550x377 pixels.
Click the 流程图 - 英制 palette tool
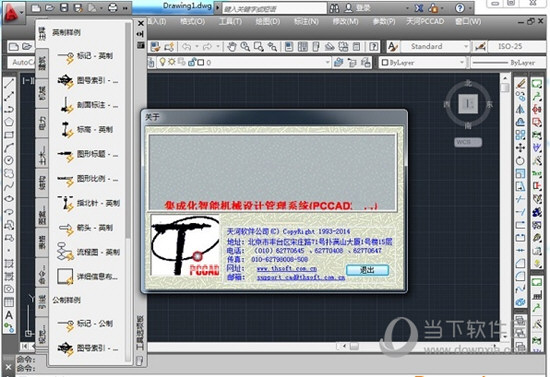click(x=88, y=252)
